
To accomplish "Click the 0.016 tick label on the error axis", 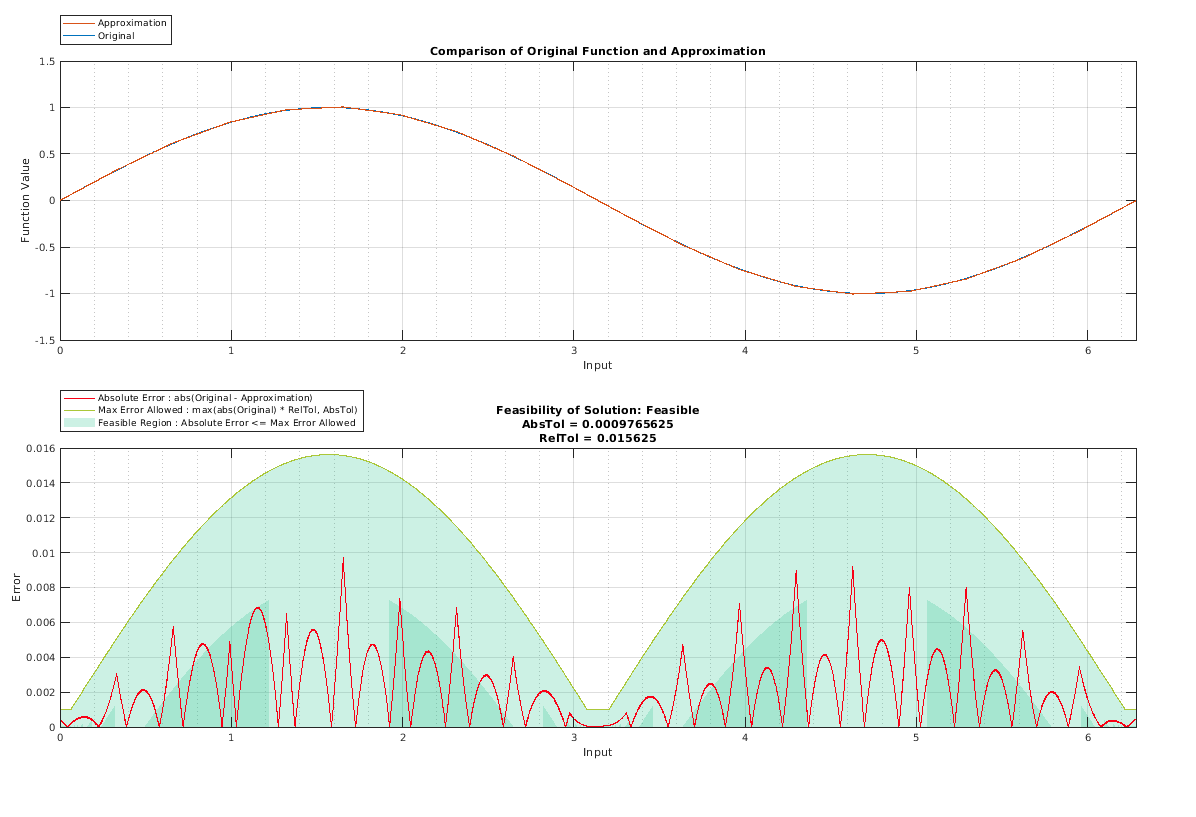I will (40, 449).
